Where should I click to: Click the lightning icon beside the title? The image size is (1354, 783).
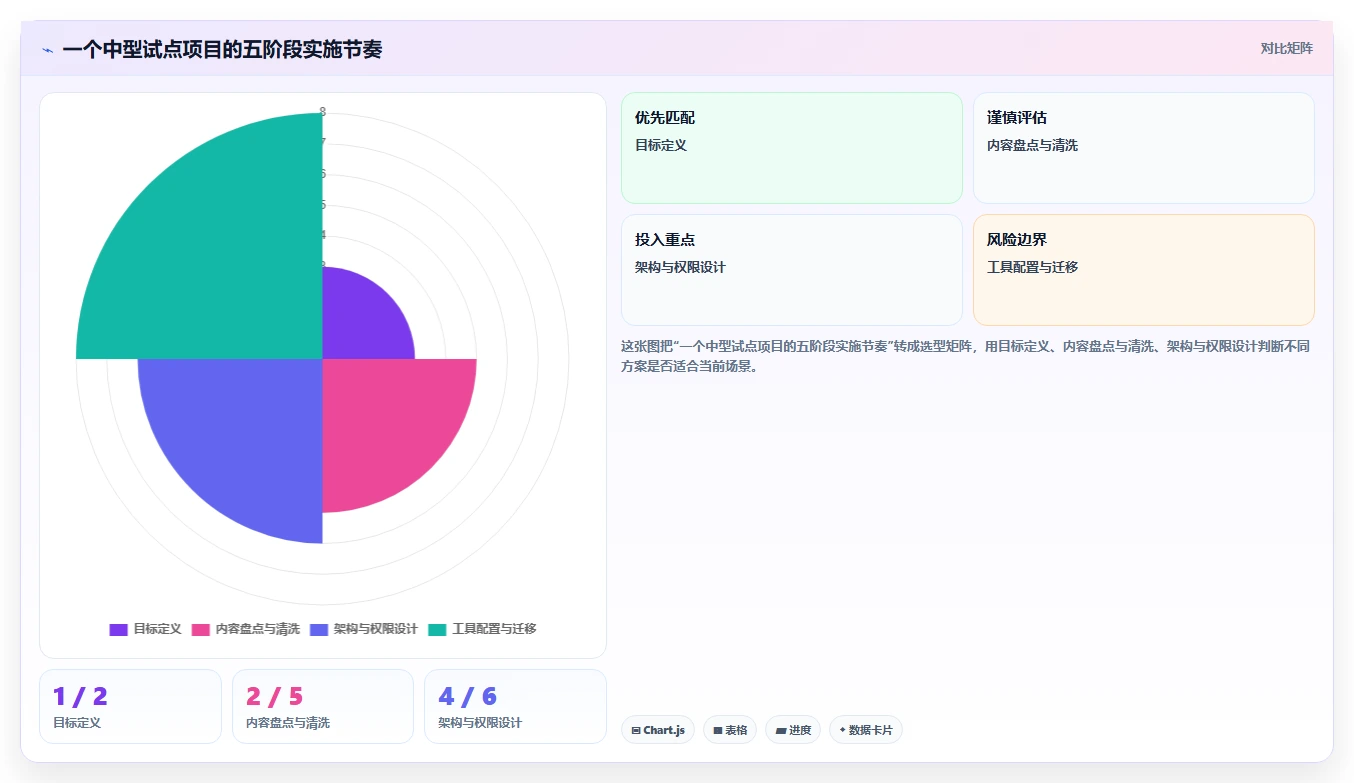point(47,50)
